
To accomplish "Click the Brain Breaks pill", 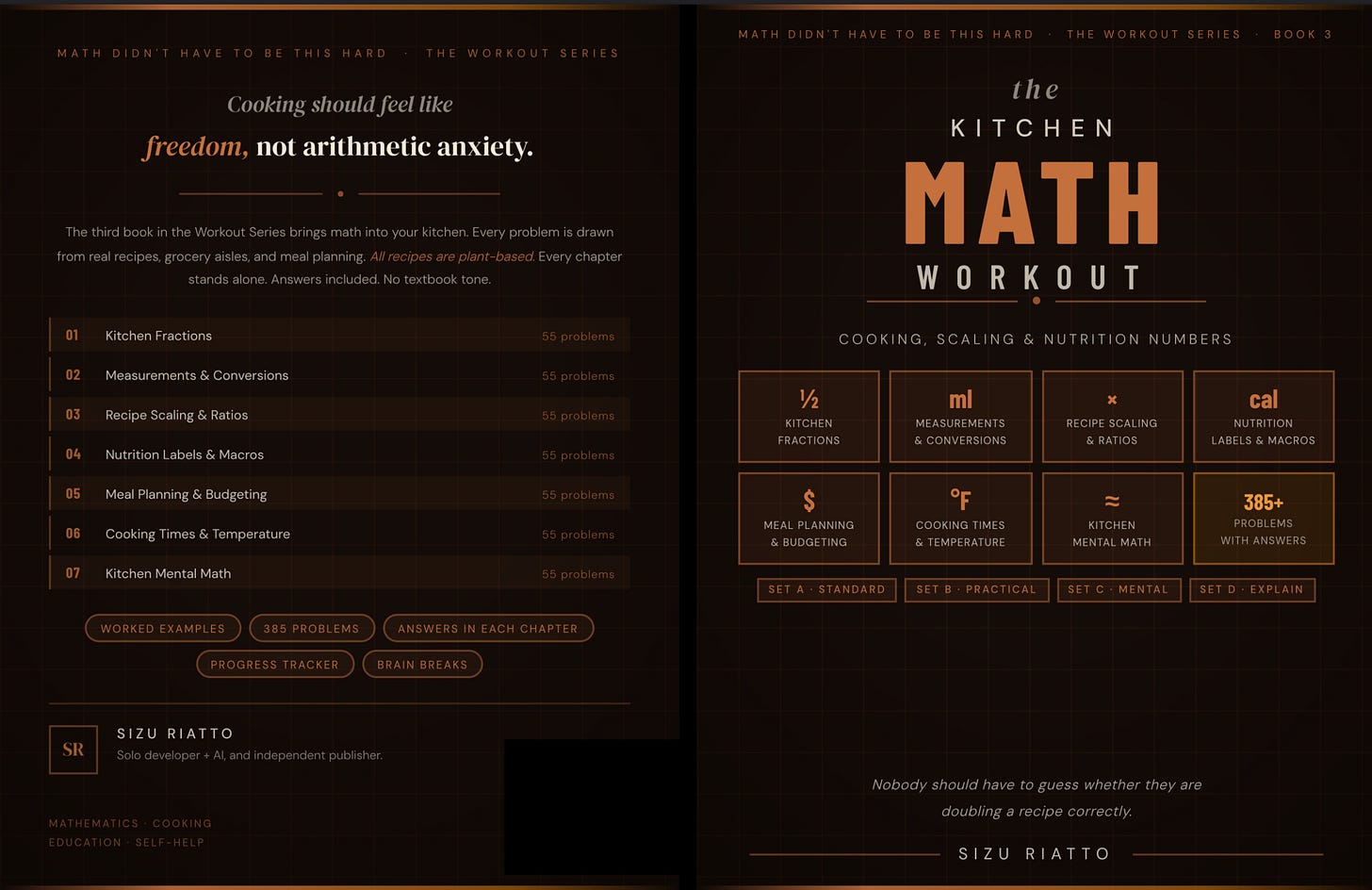I will tap(422, 664).
